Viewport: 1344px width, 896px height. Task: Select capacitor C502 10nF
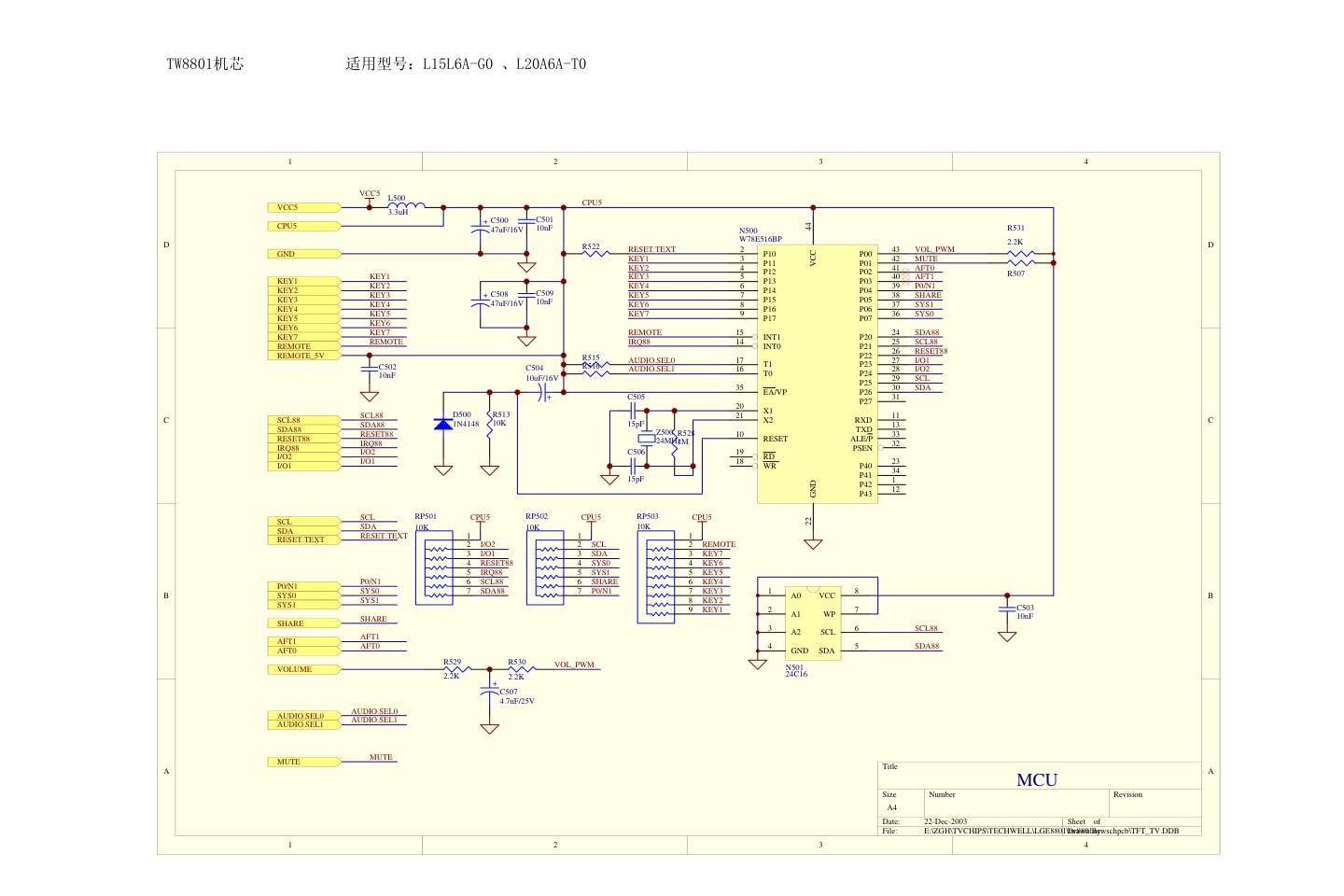tap(370, 371)
